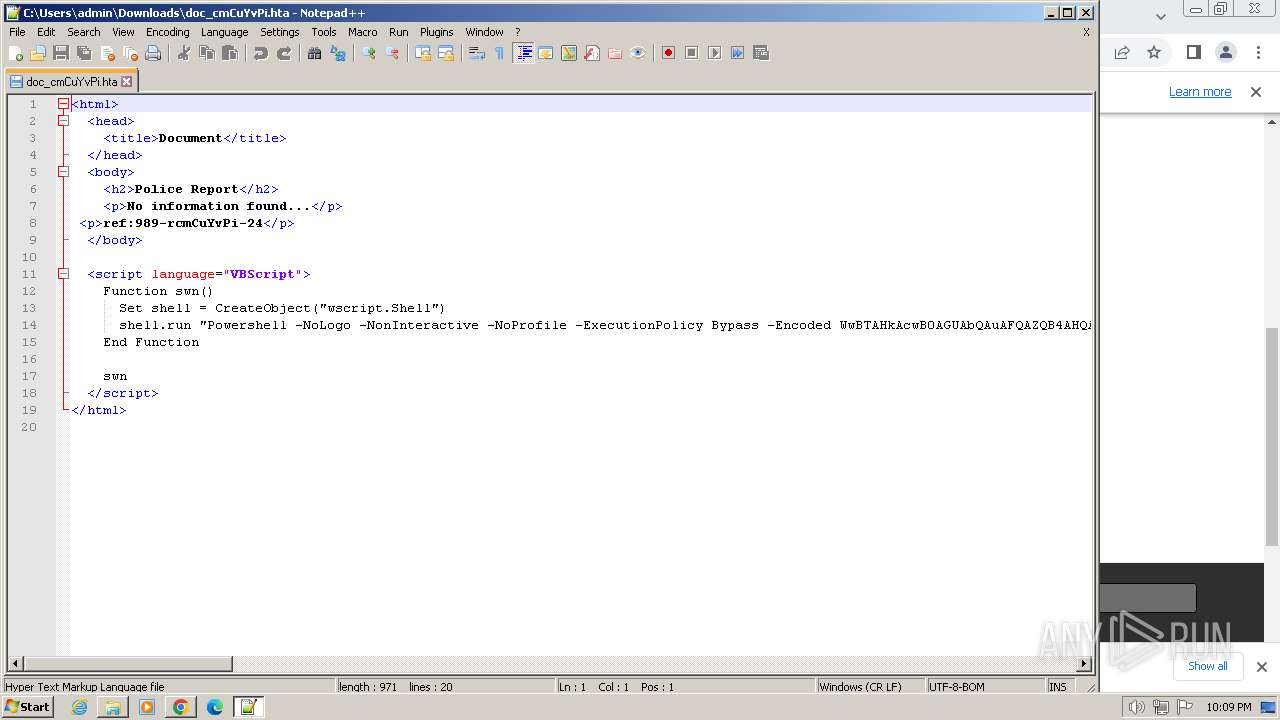Open Google Chrome from the taskbar

pyautogui.click(x=181, y=707)
